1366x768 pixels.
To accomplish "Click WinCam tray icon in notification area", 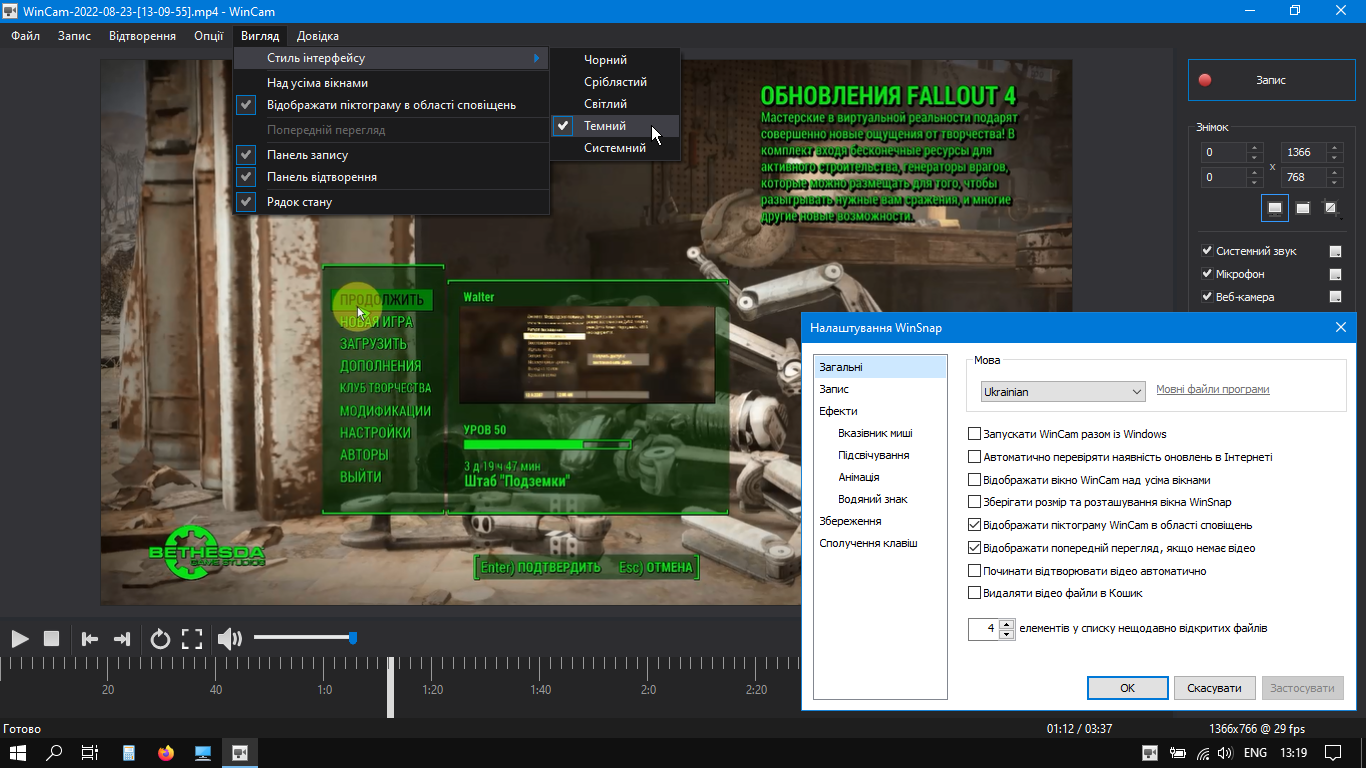I will [x=1150, y=753].
